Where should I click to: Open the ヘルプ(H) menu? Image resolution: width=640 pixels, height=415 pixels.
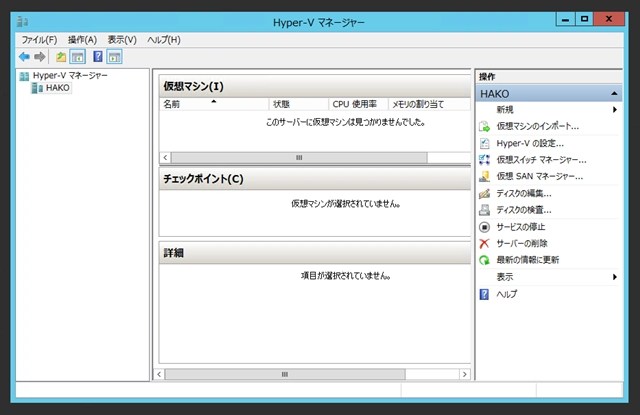pos(164,40)
